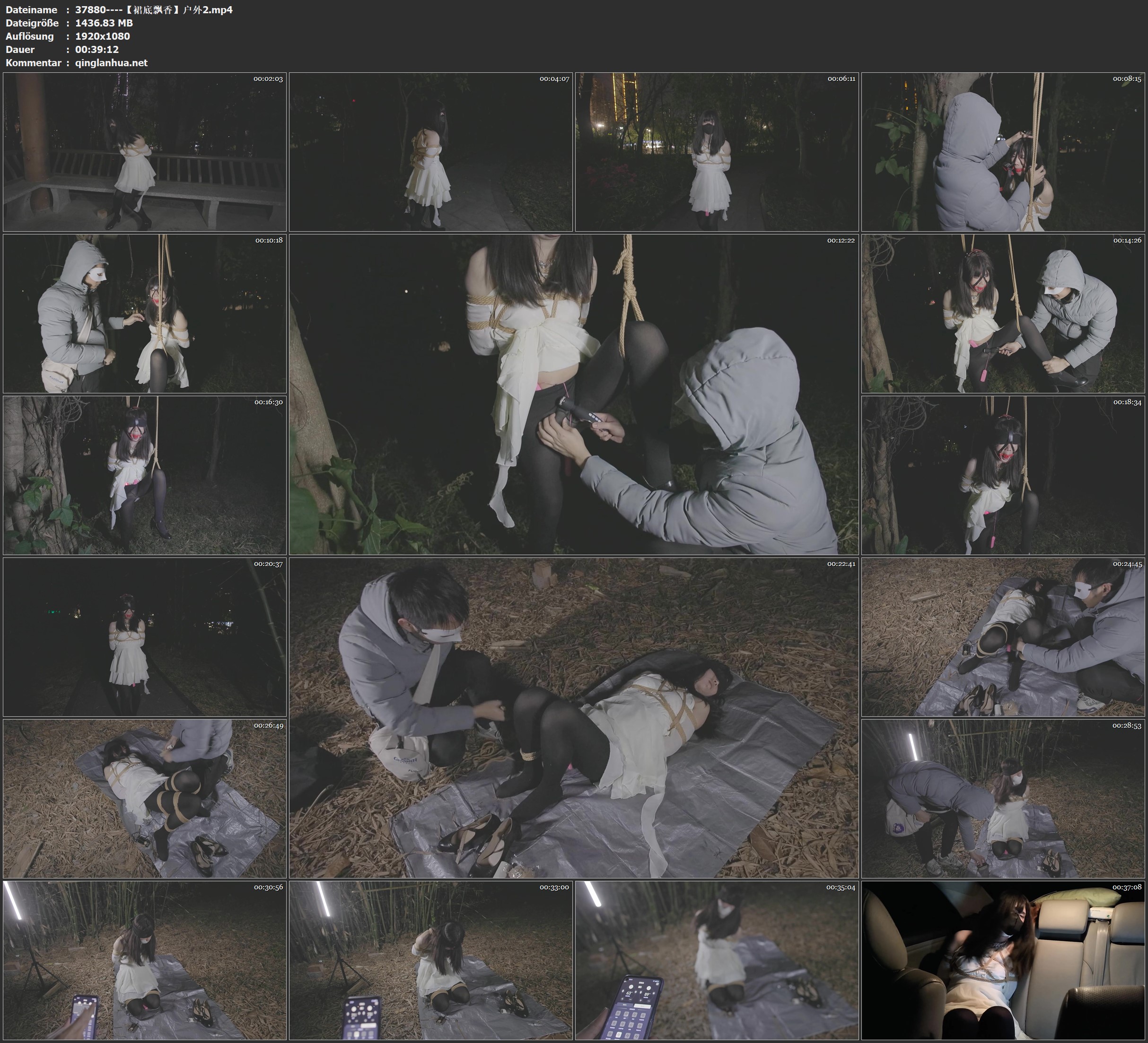
Task: Click the thumbnail at 00:18:34
Action: pyautogui.click(x=1003, y=475)
